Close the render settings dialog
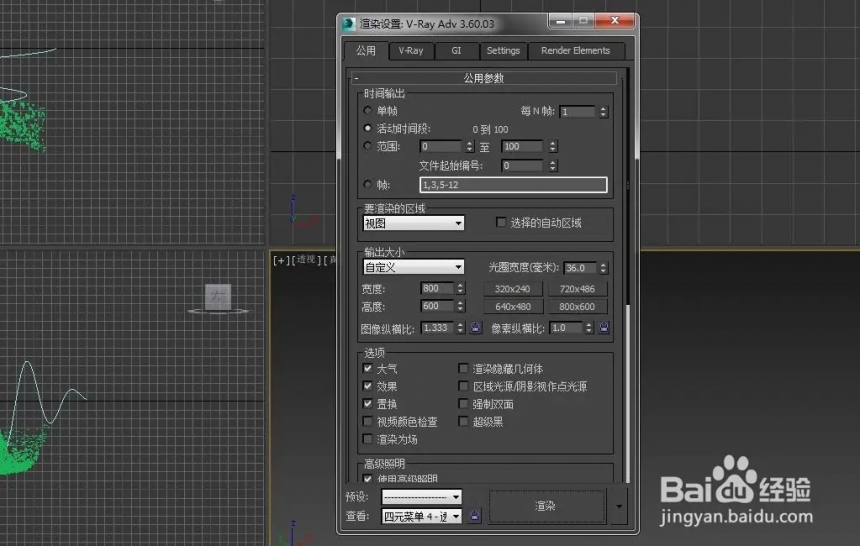Viewport: 860px width, 546px height. click(615, 21)
